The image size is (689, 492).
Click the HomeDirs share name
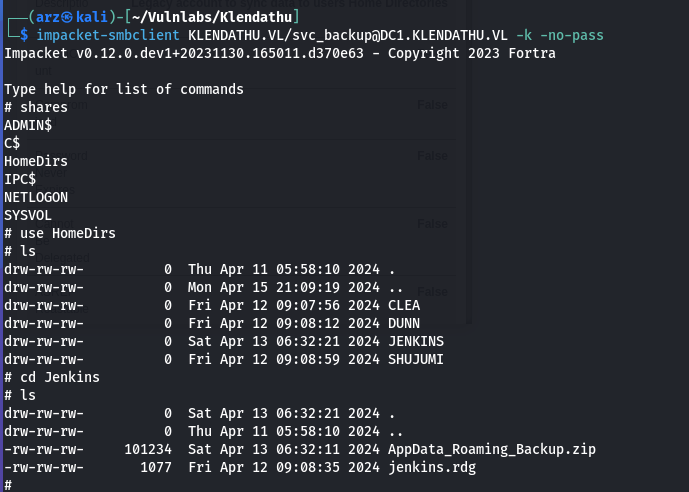36,161
